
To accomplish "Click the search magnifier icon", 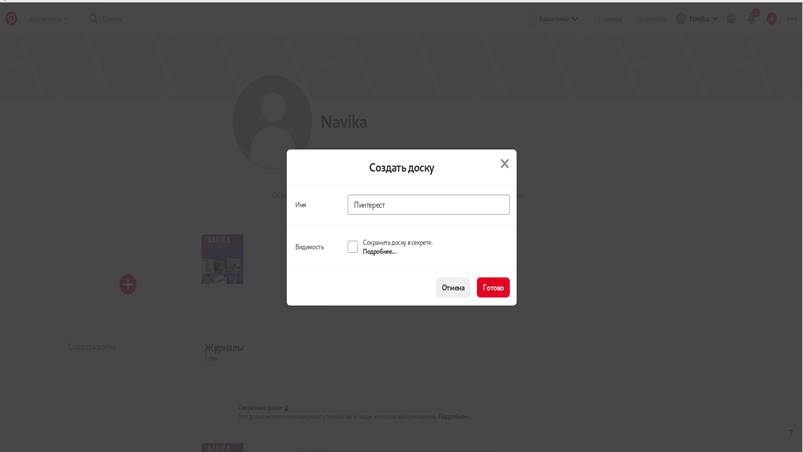I will tap(93, 19).
